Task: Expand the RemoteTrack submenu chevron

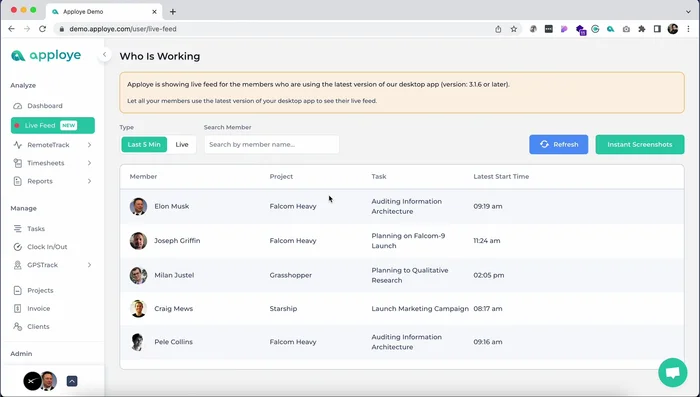Action: tap(89, 145)
